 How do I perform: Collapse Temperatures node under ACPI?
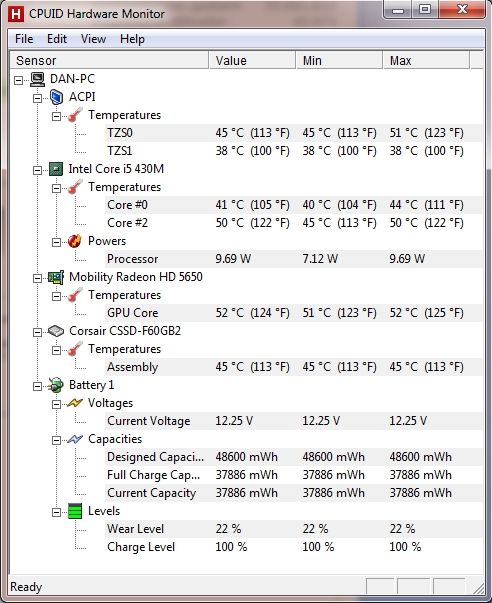57,116
